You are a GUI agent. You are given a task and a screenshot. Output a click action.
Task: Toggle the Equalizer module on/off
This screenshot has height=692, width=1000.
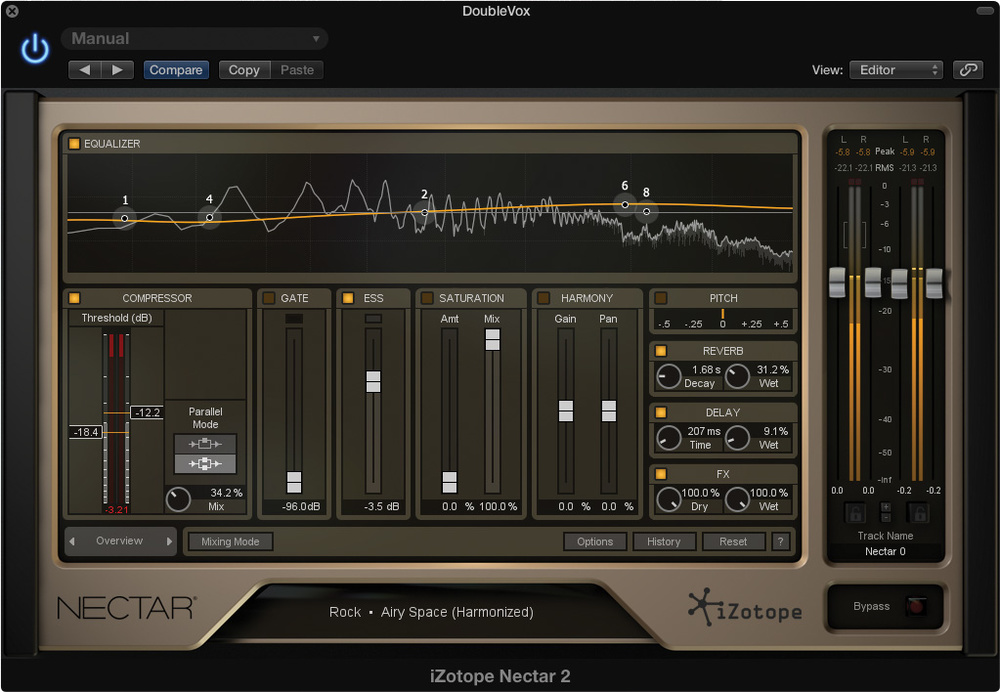[x=75, y=144]
